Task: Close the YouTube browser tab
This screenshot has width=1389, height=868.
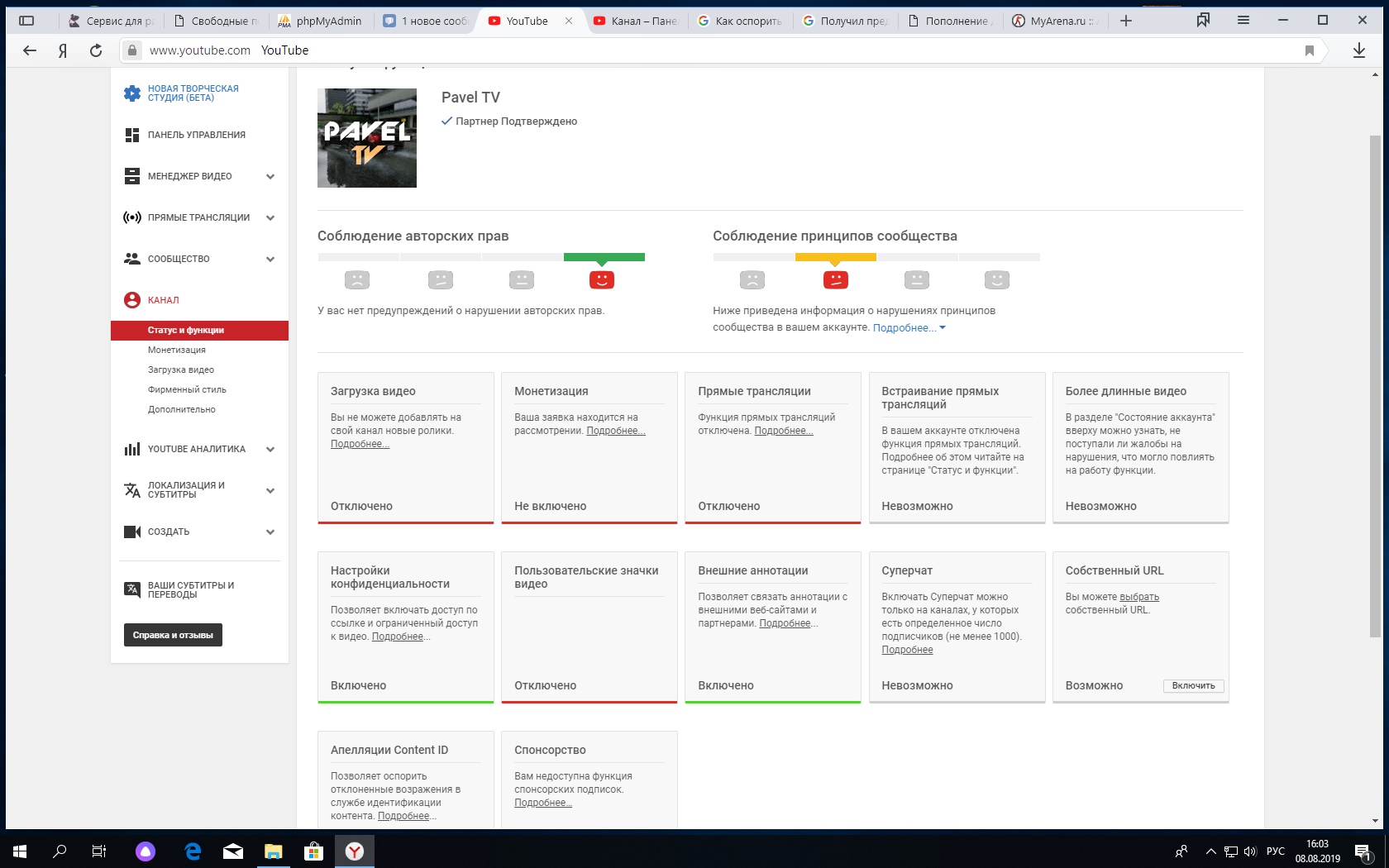Action: tap(569, 21)
